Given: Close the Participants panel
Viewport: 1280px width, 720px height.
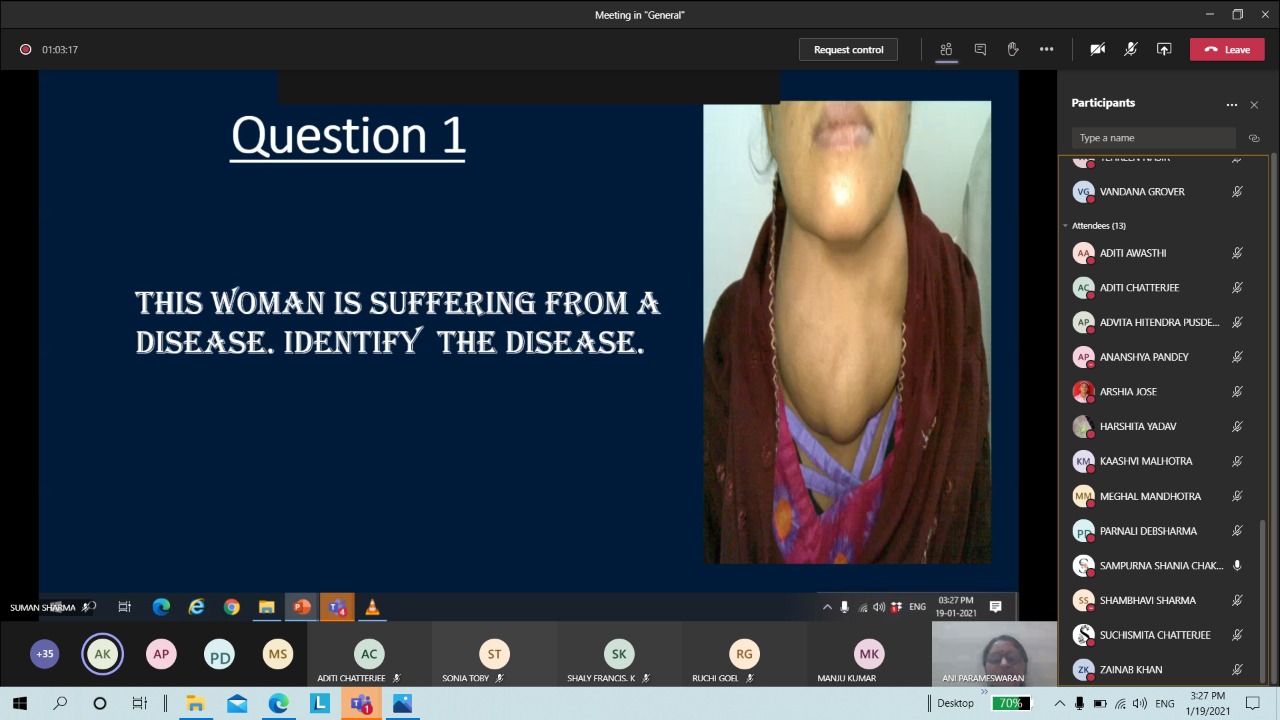Looking at the screenshot, I should point(1254,104).
